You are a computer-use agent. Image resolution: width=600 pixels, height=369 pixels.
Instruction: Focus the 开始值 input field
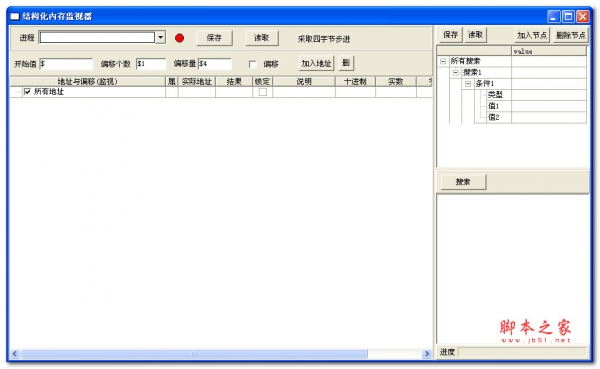[x=66, y=64]
